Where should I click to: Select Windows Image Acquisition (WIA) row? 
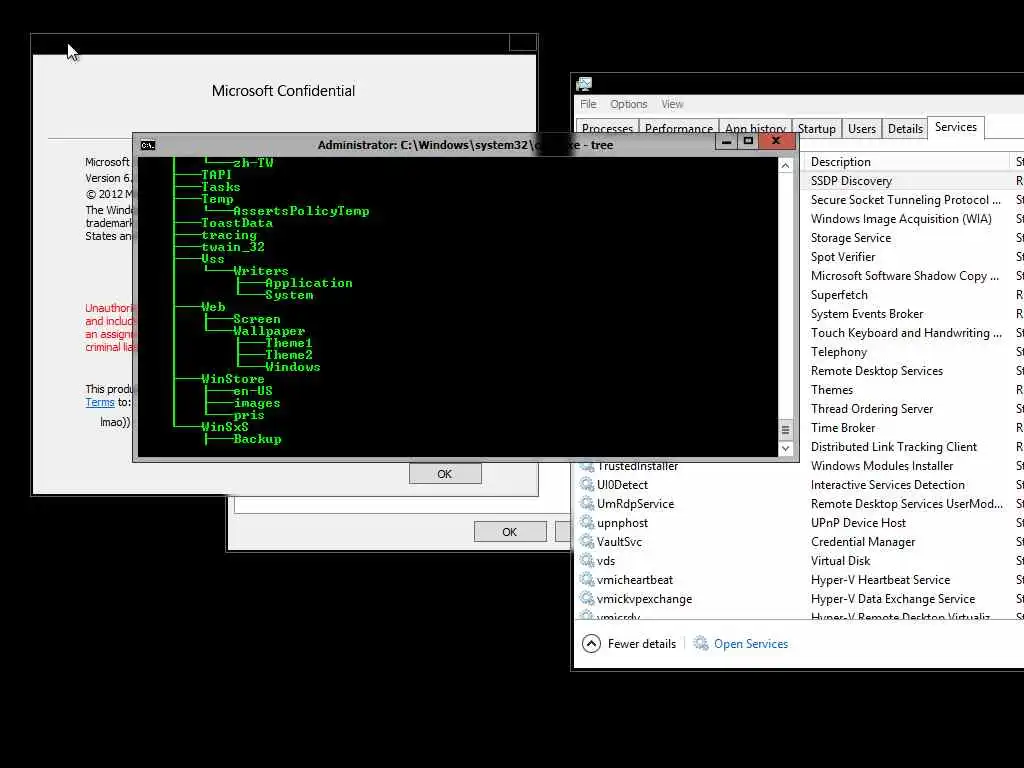coord(912,219)
